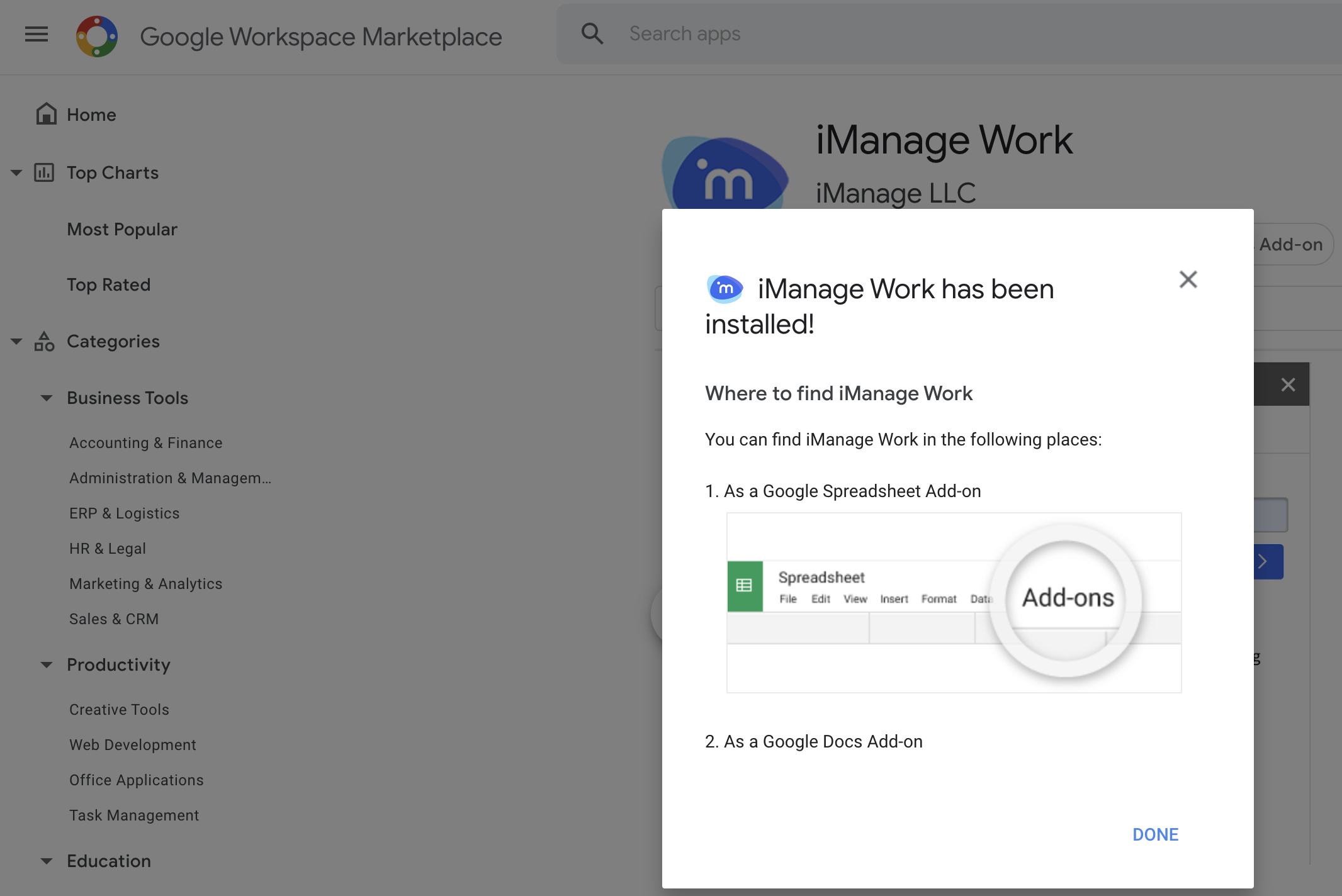Open the hamburger main menu
Screen dimensions: 1342x896
pyautogui.click(x=37, y=34)
